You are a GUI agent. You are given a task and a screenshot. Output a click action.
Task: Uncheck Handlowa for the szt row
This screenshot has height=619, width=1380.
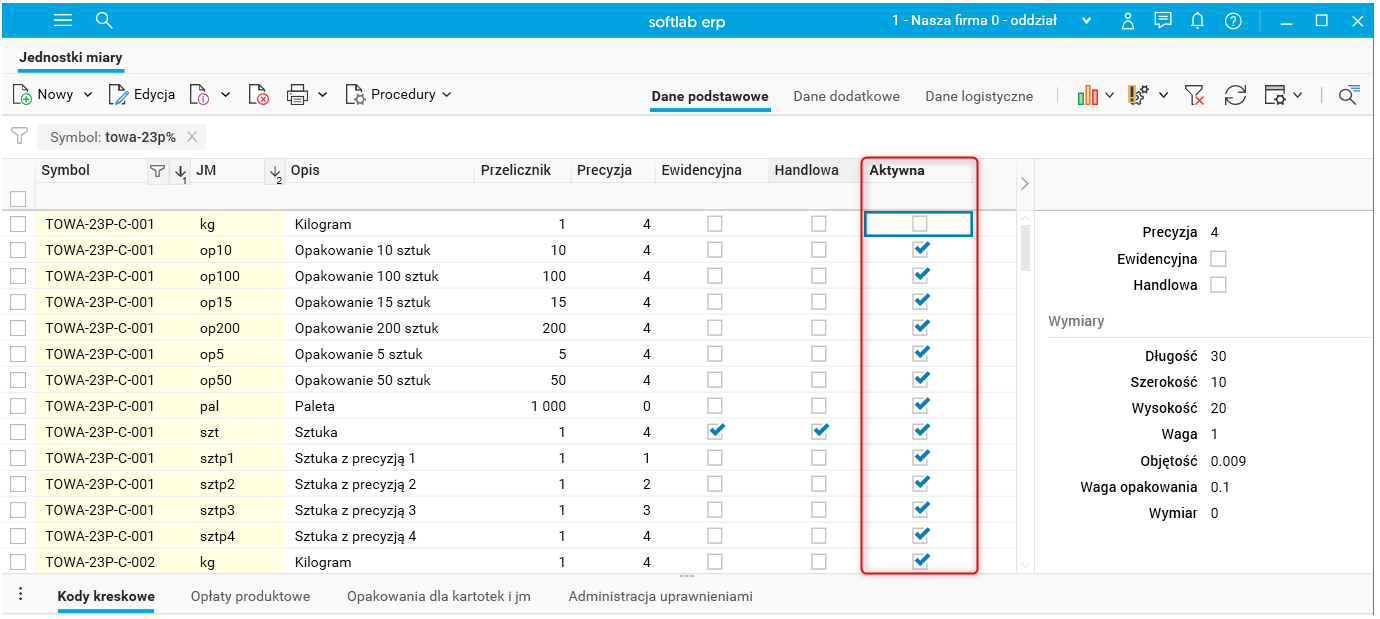(819, 432)
